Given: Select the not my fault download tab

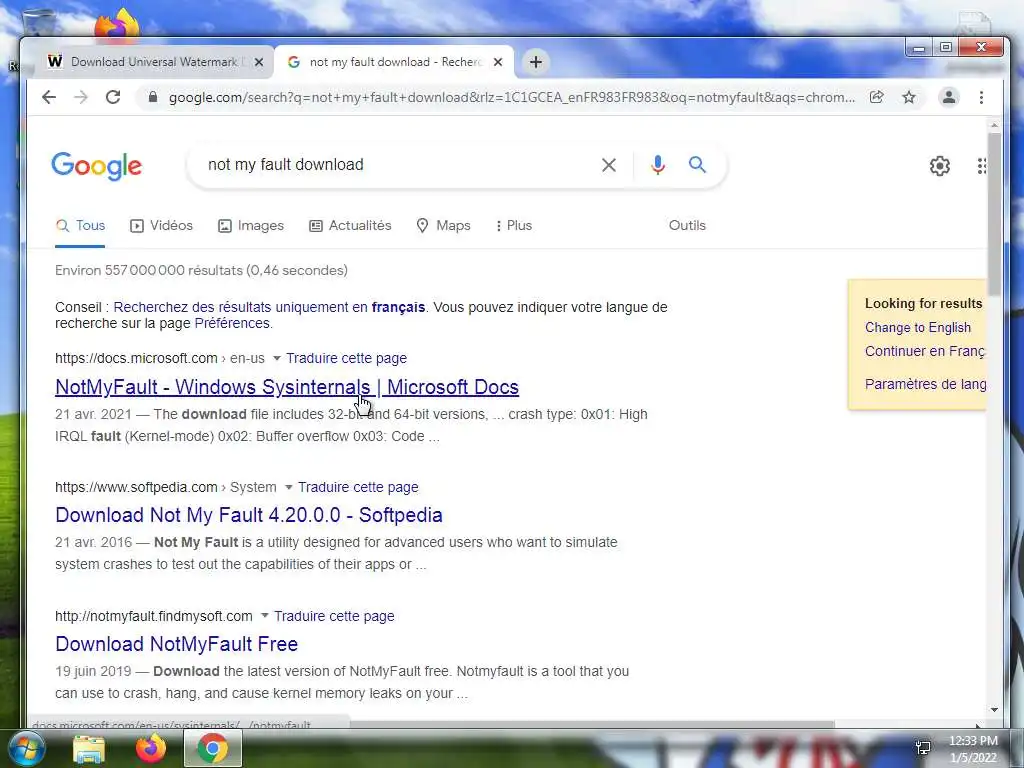Looking at the screenshot, I should [394, 62].
